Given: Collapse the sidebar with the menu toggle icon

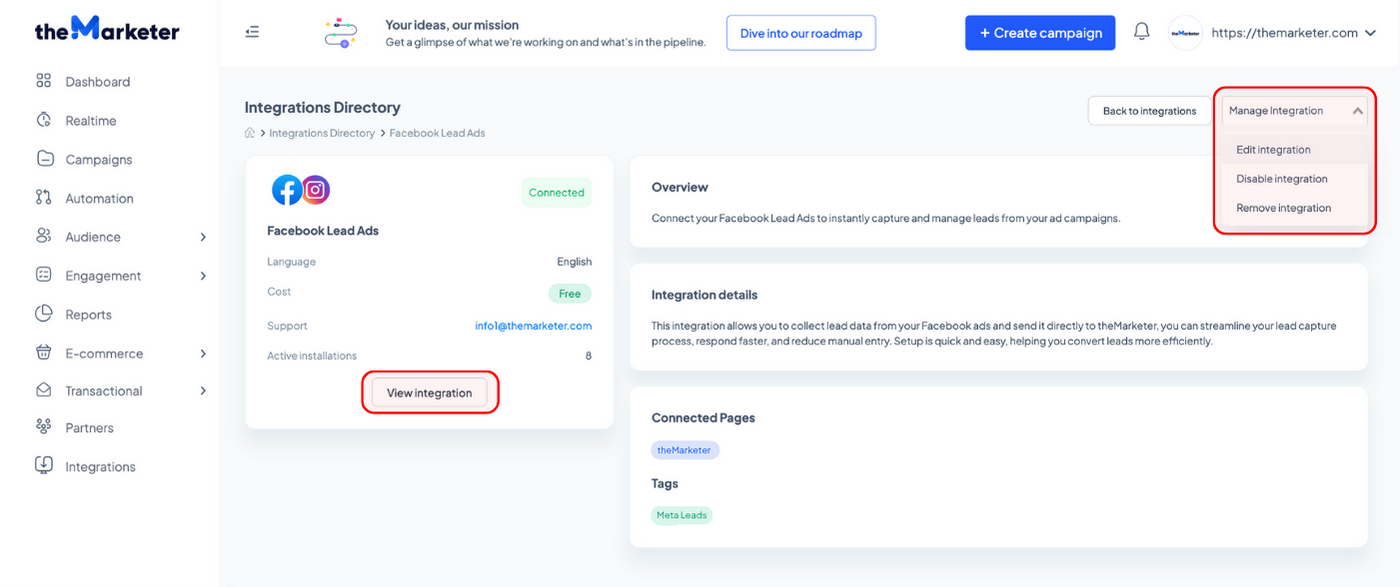Looking at the screenshot, I should (252, 32).
